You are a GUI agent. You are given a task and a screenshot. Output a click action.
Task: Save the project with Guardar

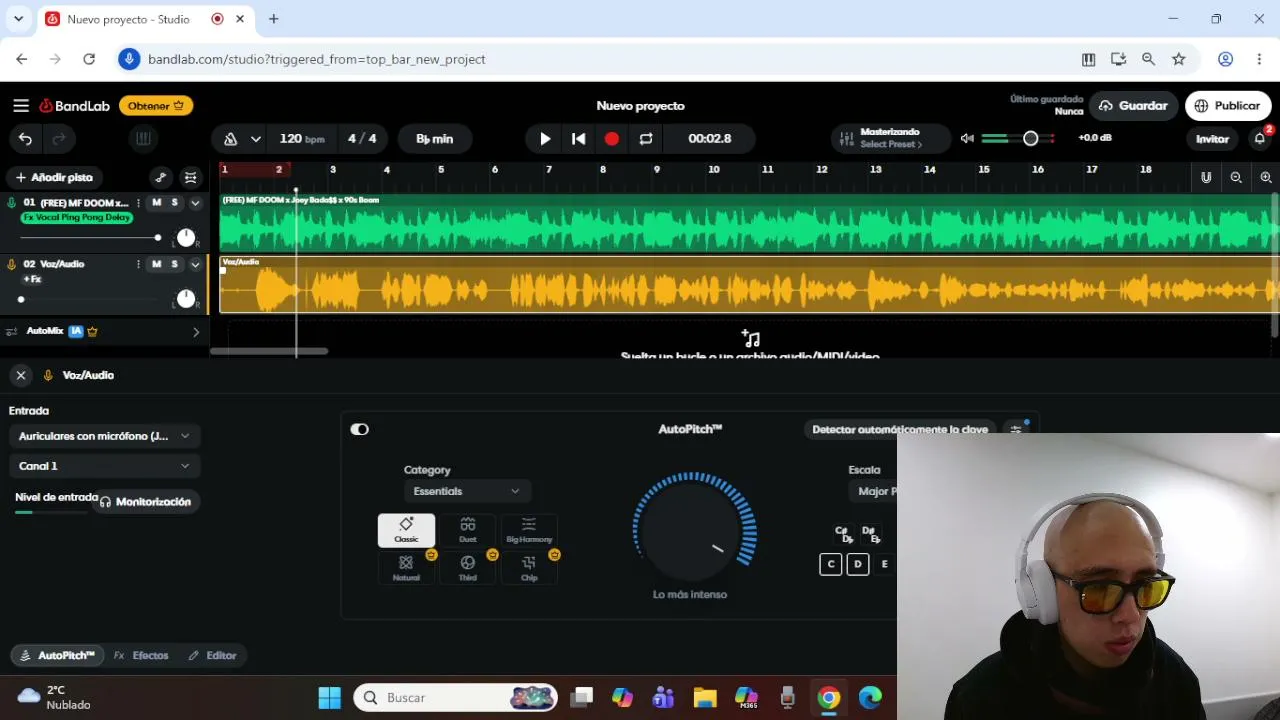click(x=1133, y=106)
